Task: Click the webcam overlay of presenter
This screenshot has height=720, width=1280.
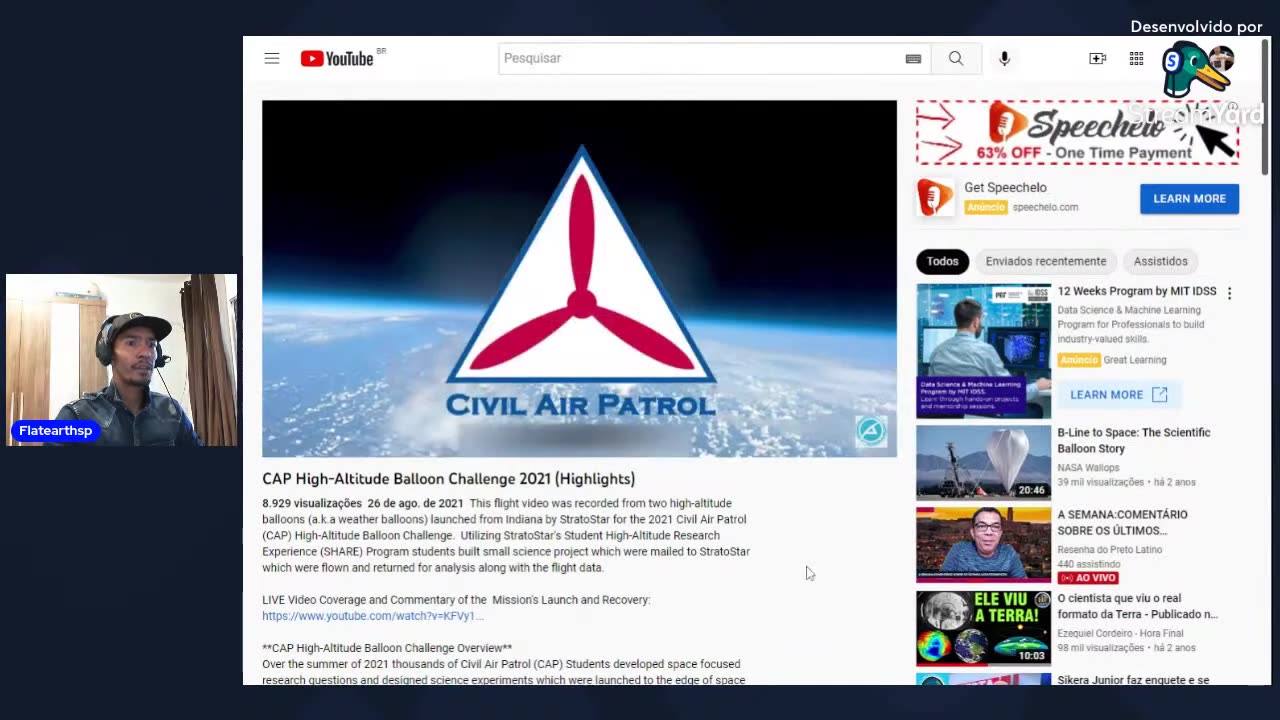Action: (x=121, y=360)
